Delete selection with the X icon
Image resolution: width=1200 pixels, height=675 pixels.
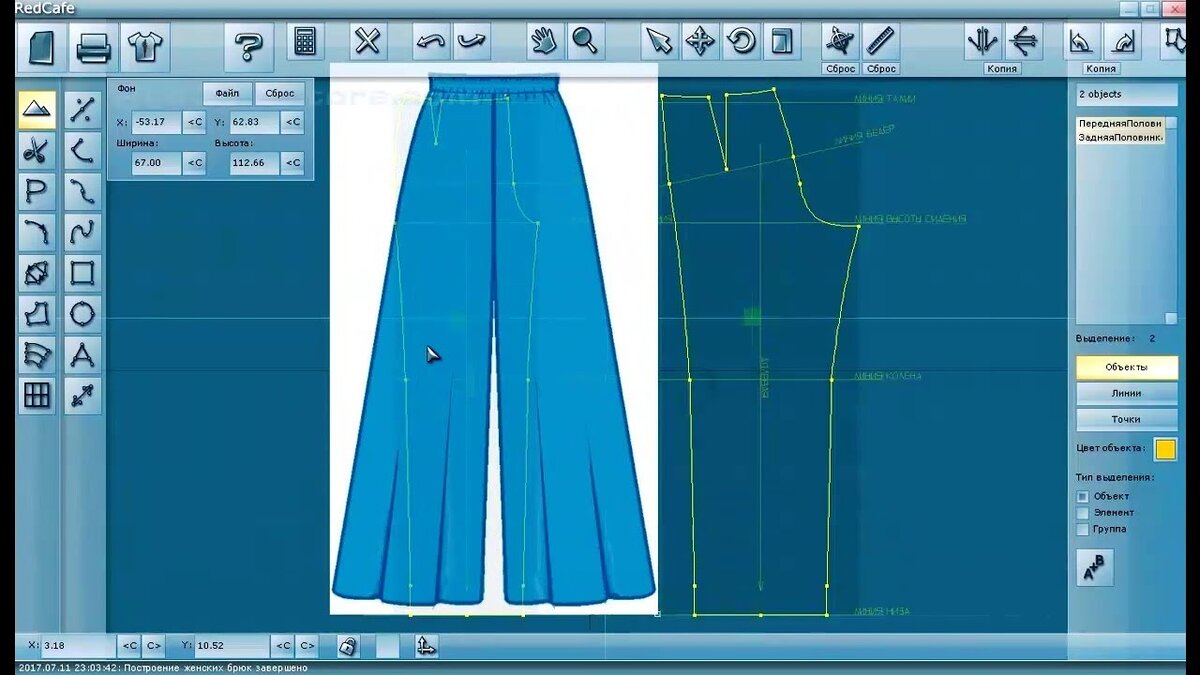[368, 42]
